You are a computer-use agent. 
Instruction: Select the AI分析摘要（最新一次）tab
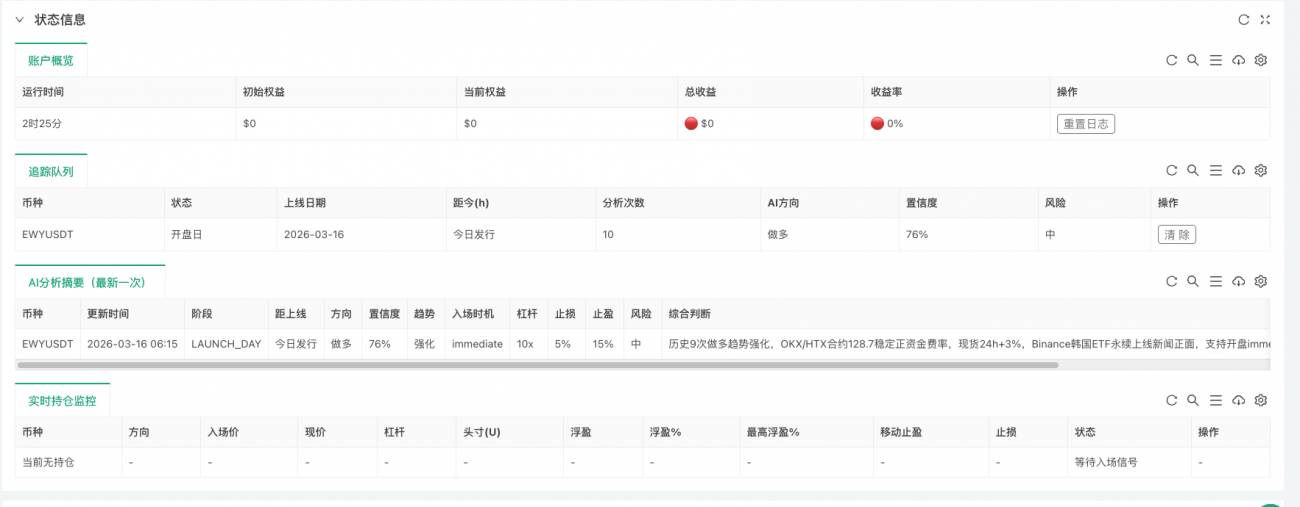coord(90,282)
